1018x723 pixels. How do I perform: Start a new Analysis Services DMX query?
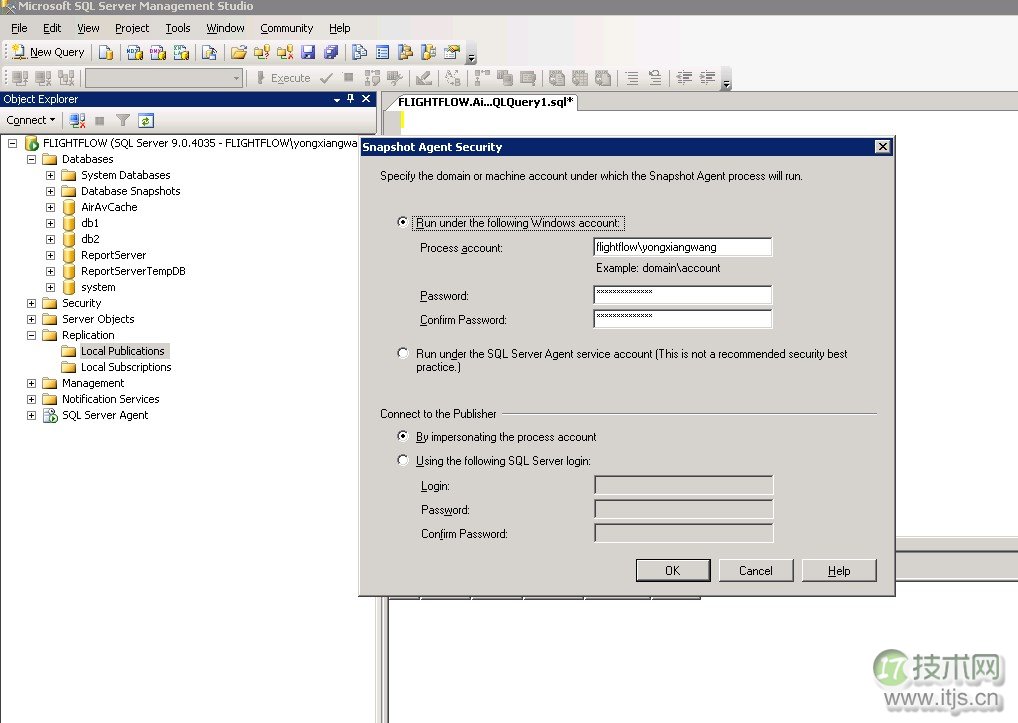[x=158, y=52]
